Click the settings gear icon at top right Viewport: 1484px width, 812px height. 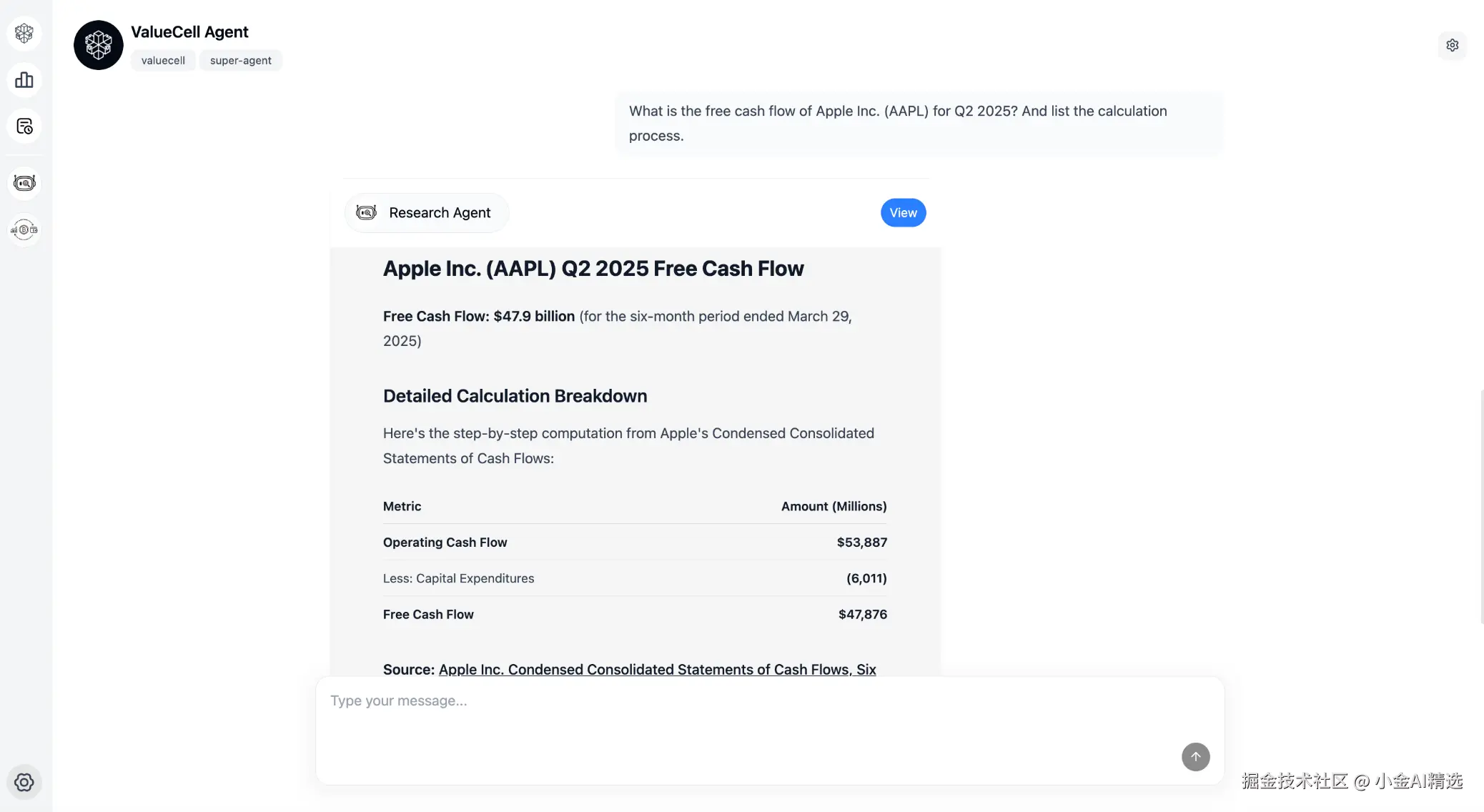(x=1452, y=45)
